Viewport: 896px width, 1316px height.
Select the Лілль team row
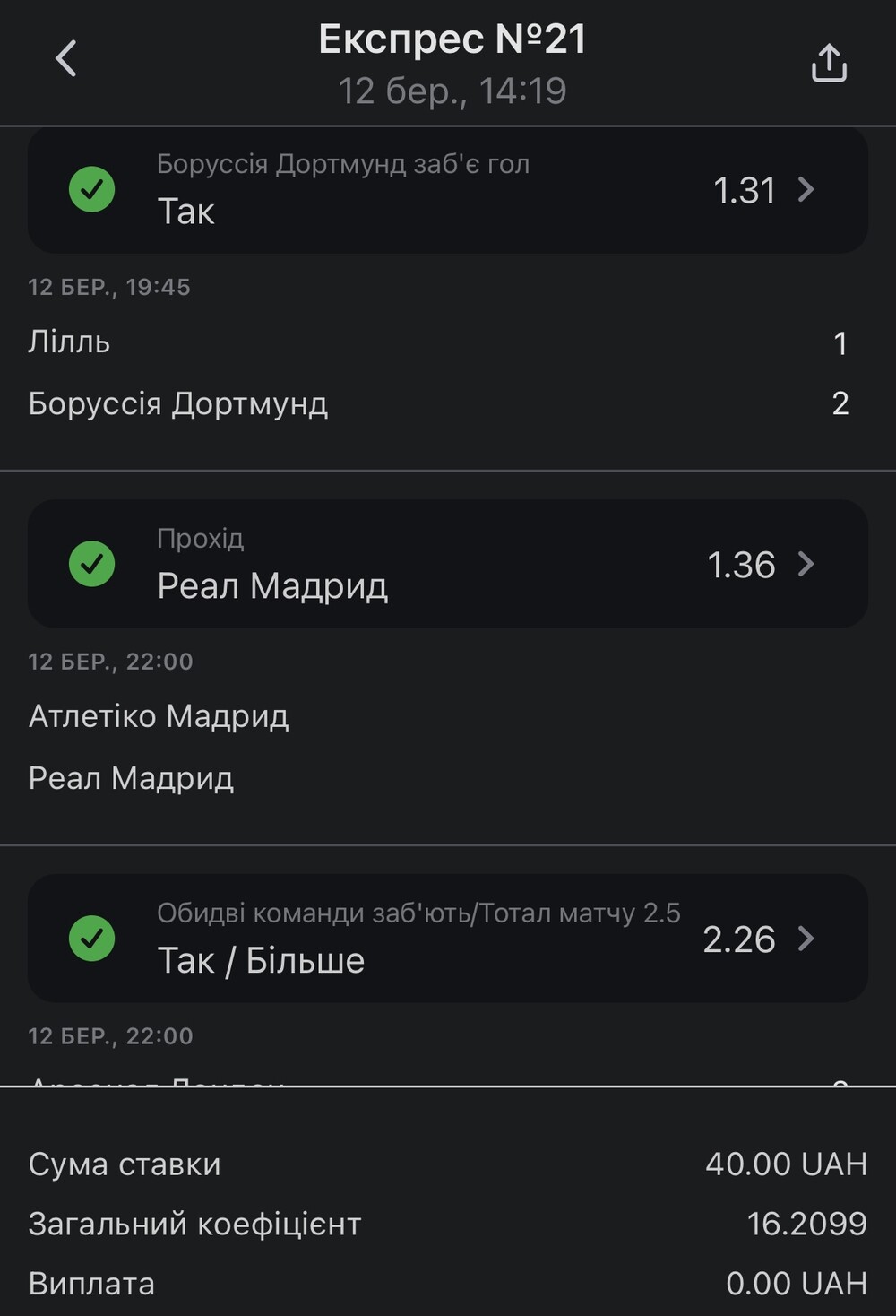pyautogui.click(x=439, y=342)
